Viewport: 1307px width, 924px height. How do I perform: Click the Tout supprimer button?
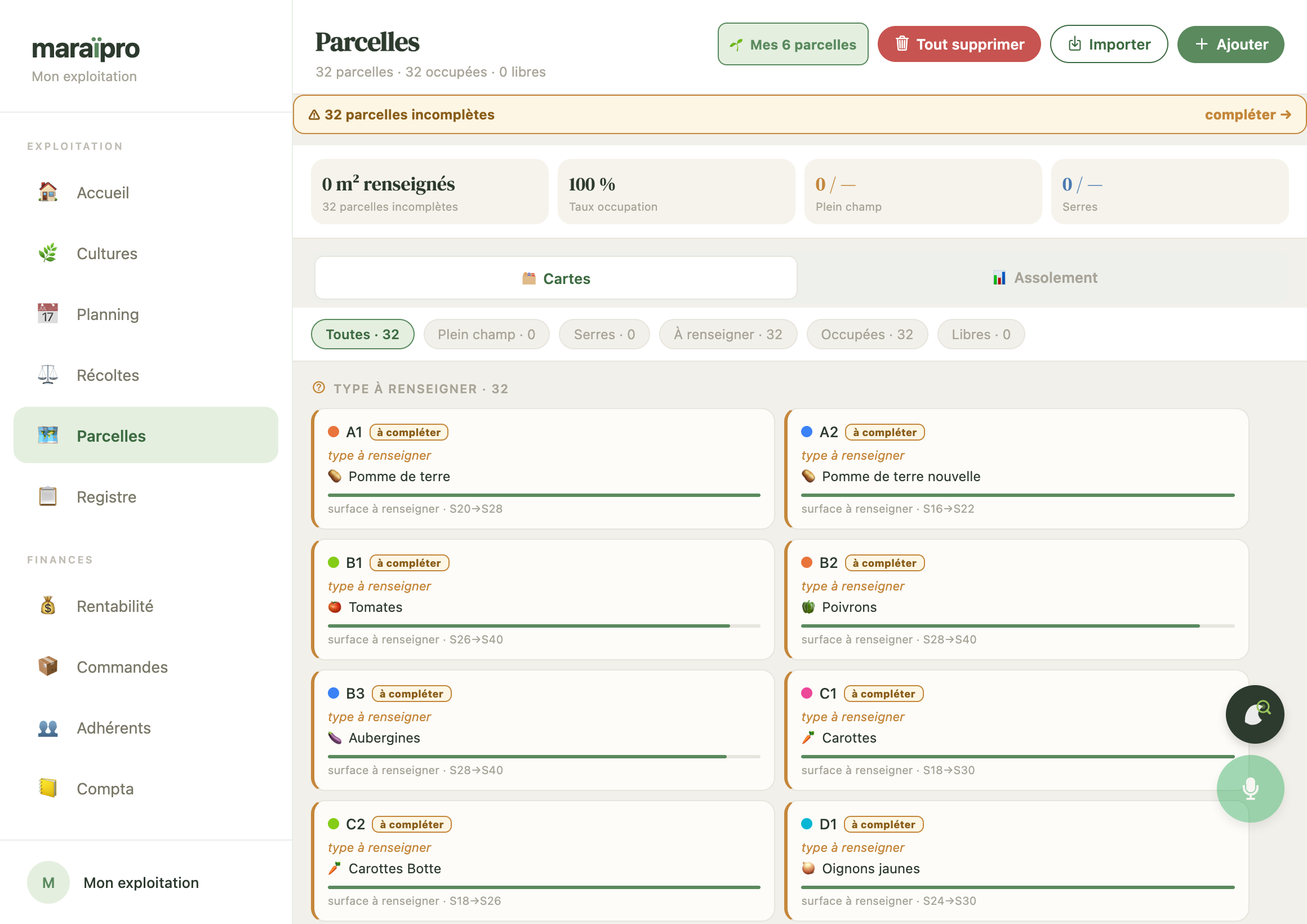[959, 44]
